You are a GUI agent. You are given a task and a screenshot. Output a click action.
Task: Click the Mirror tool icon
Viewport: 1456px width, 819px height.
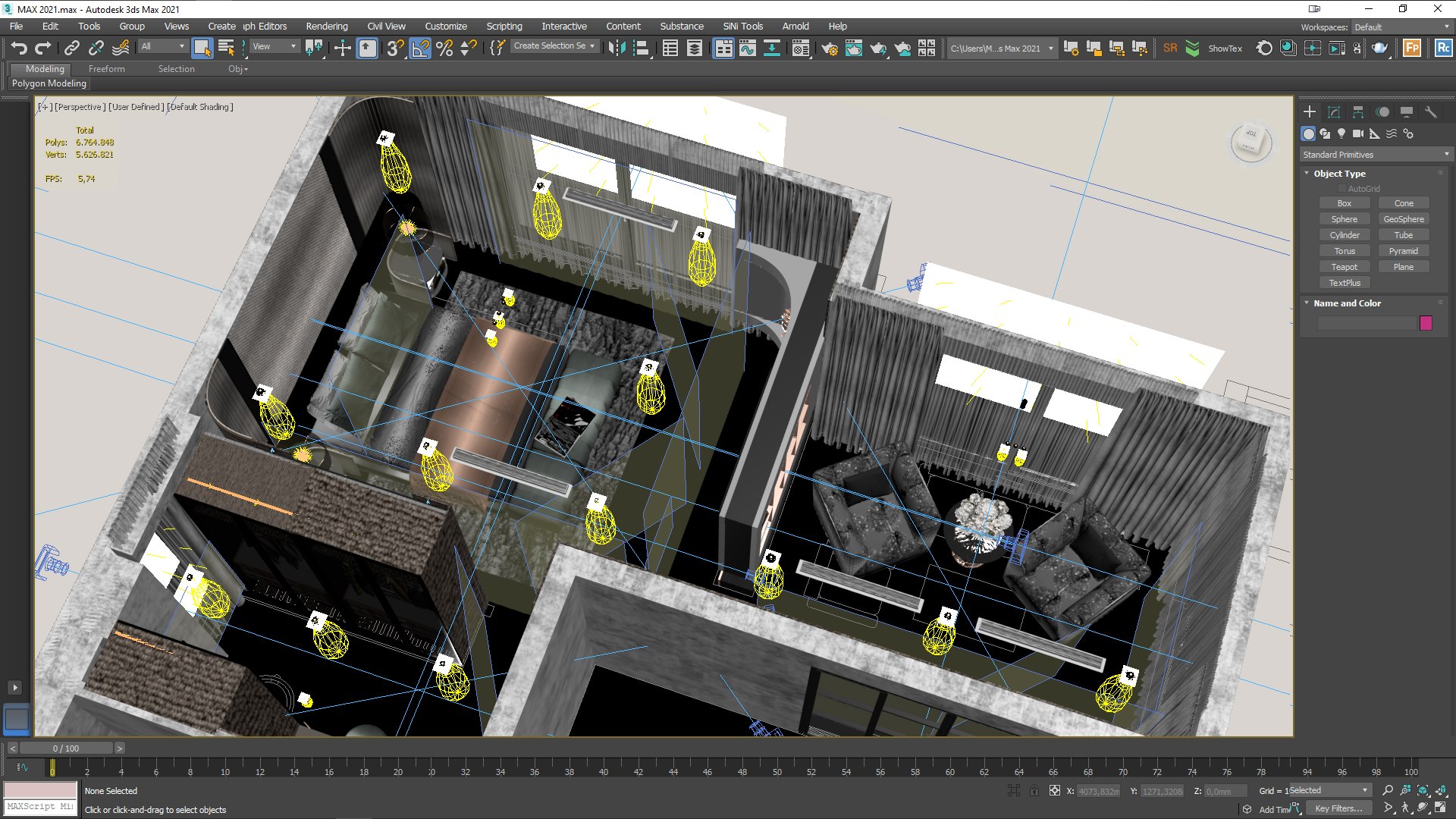(x=617, y=49)
